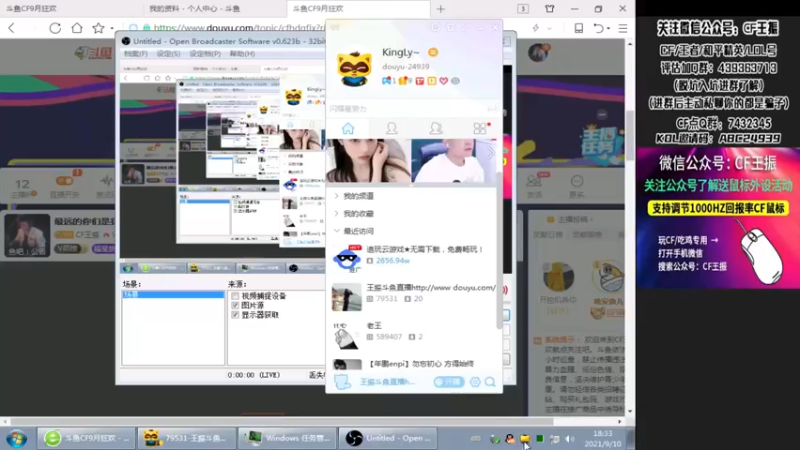
Task: Open the grid apps tab with red dot
Action: 480,129
